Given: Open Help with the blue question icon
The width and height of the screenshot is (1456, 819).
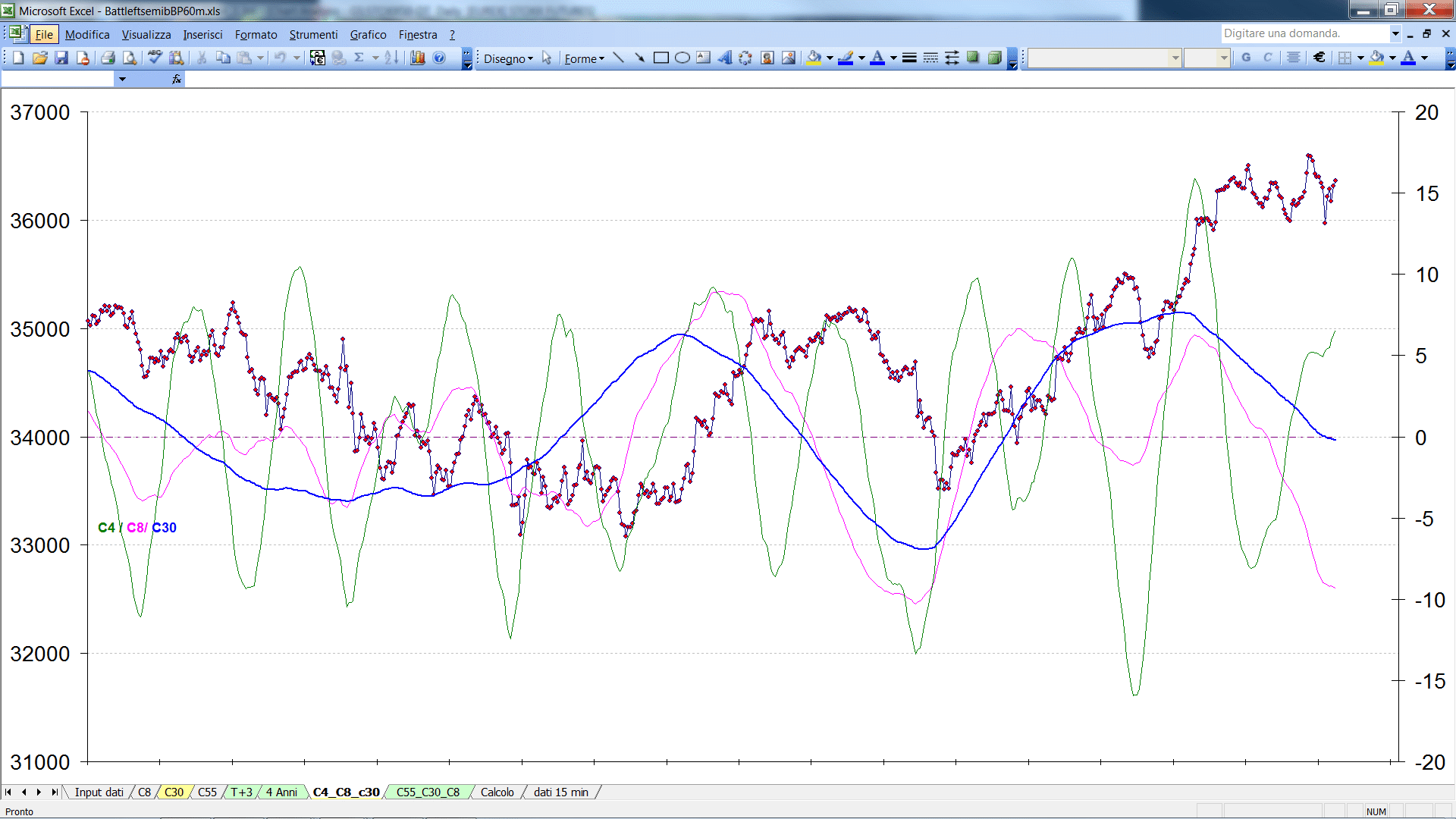Looking at the screenshot, I should point(439,58).
